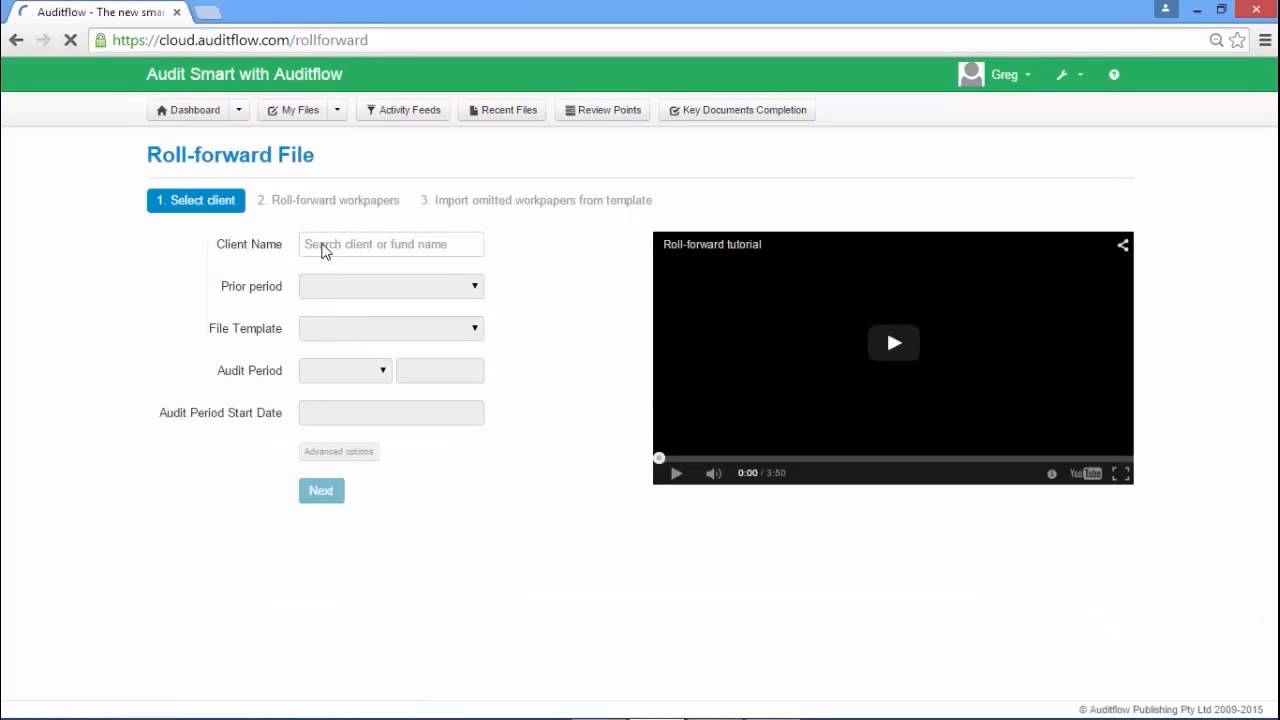Go to '2. Roll-forward workpapers' step
The image size is (1280, 720).
[x=328, y=200]
